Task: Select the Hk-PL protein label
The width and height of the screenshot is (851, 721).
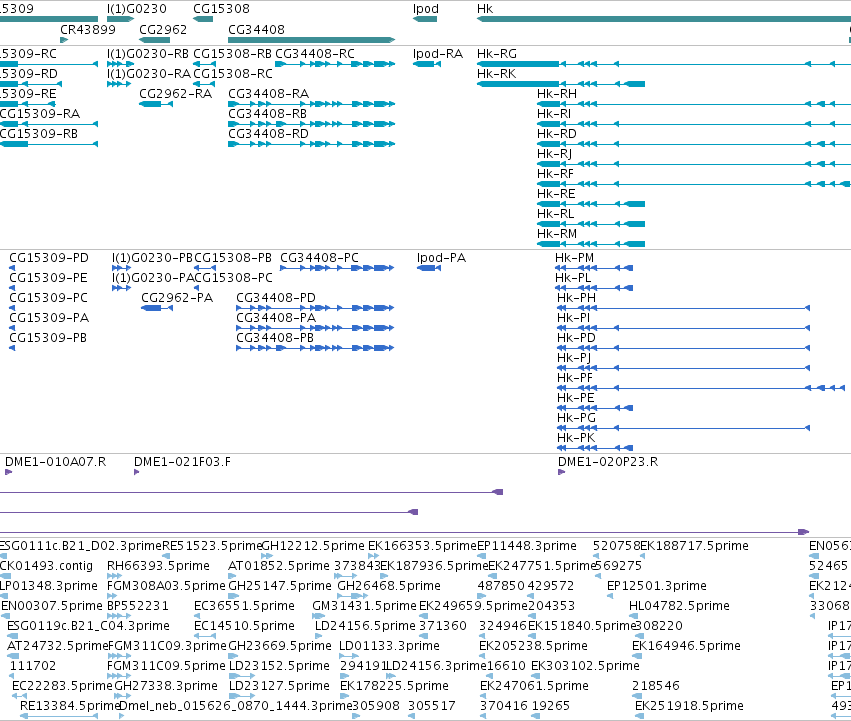Action: 573,278
